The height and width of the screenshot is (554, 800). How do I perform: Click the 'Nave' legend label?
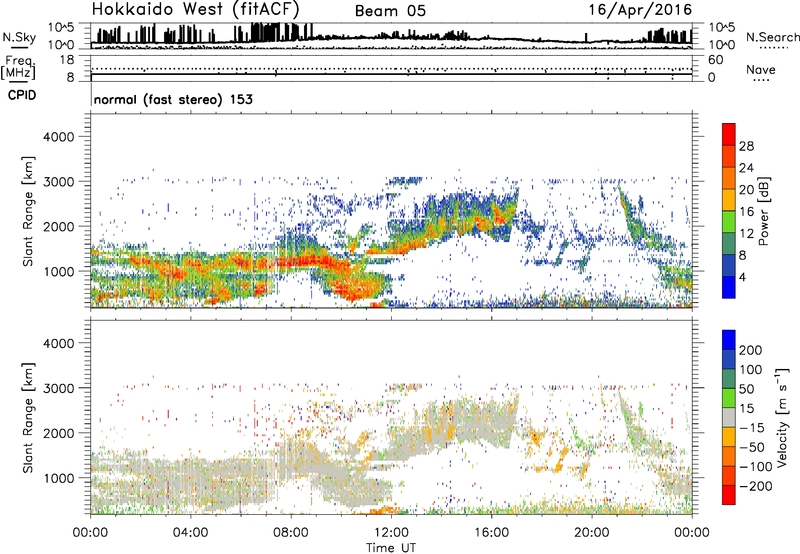(x=761, y=69)
